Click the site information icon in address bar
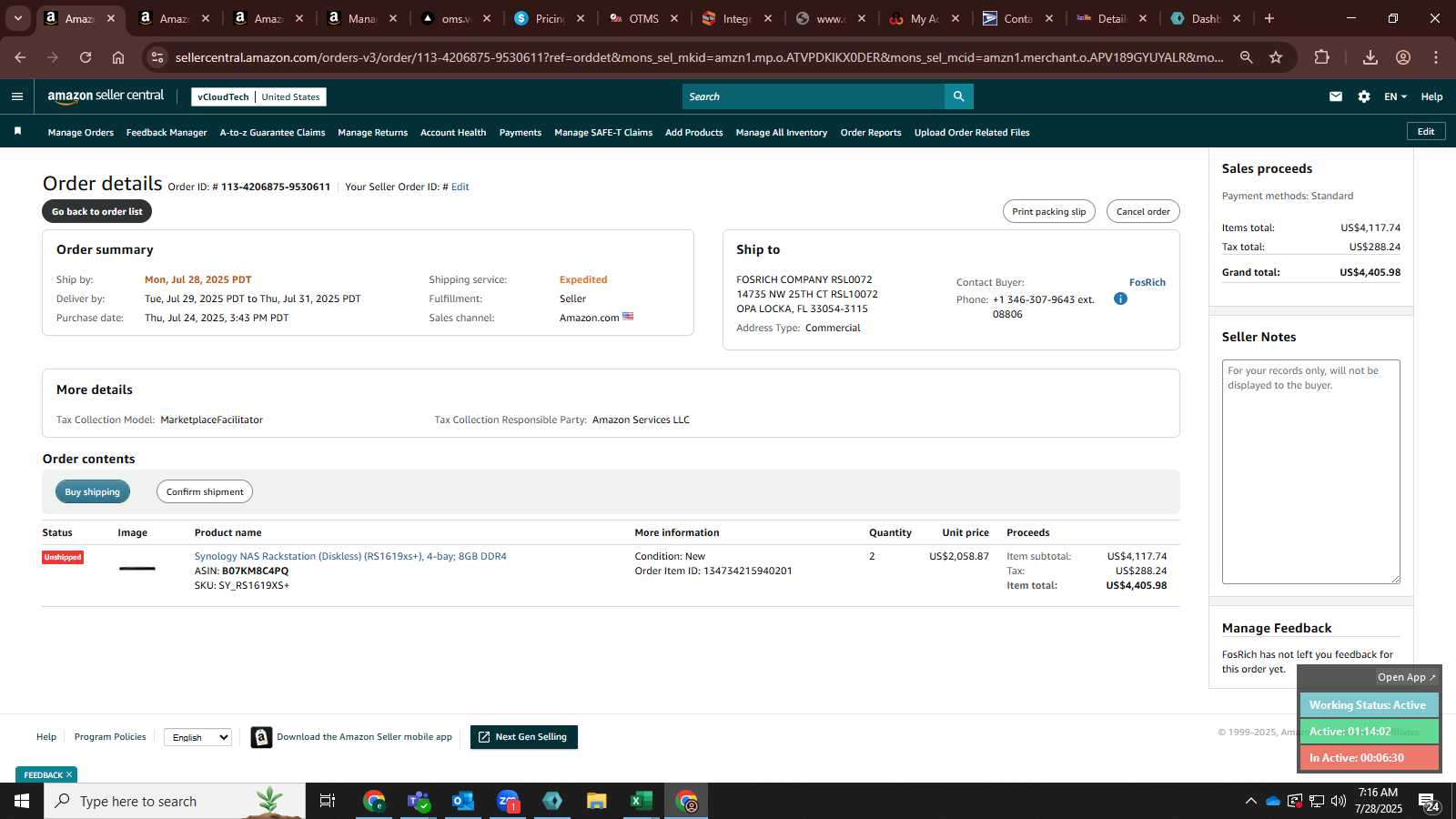1456x819 pixels. tap(157, 57)
